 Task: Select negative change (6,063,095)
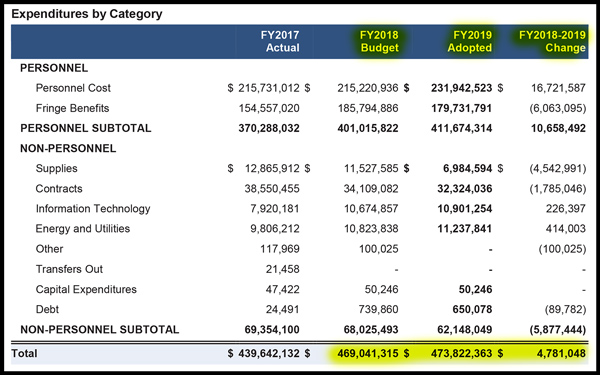click(558, 108)
